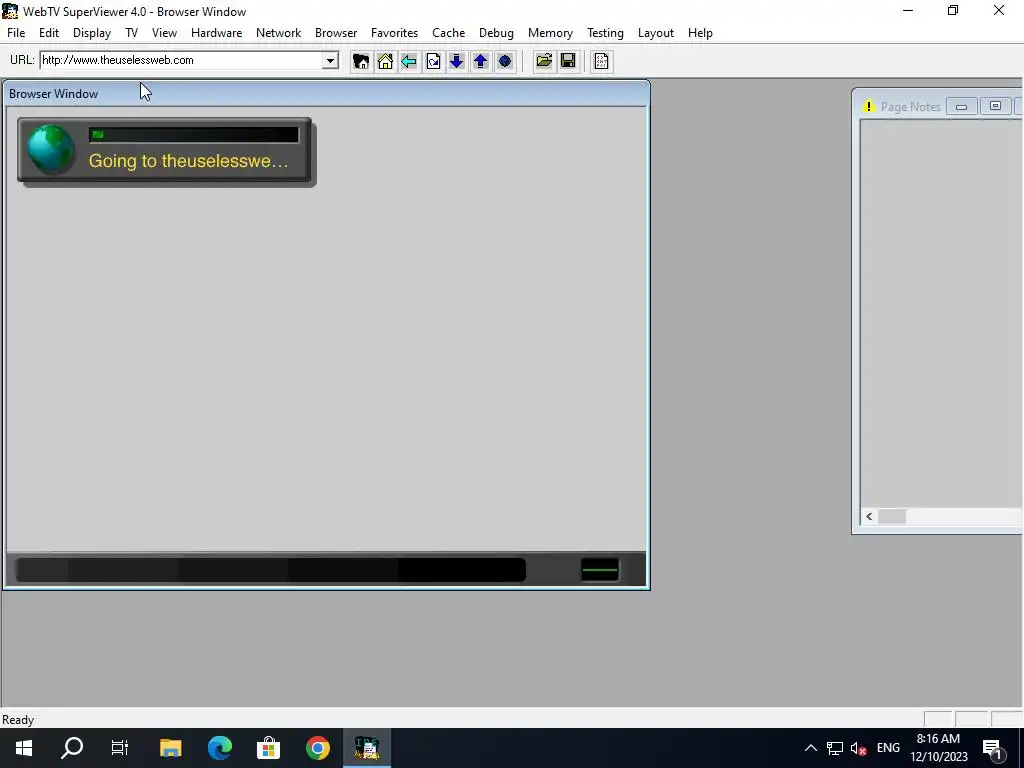Open the Debug menu
The height and width of the screenshot is (768, 1024).
496,33
